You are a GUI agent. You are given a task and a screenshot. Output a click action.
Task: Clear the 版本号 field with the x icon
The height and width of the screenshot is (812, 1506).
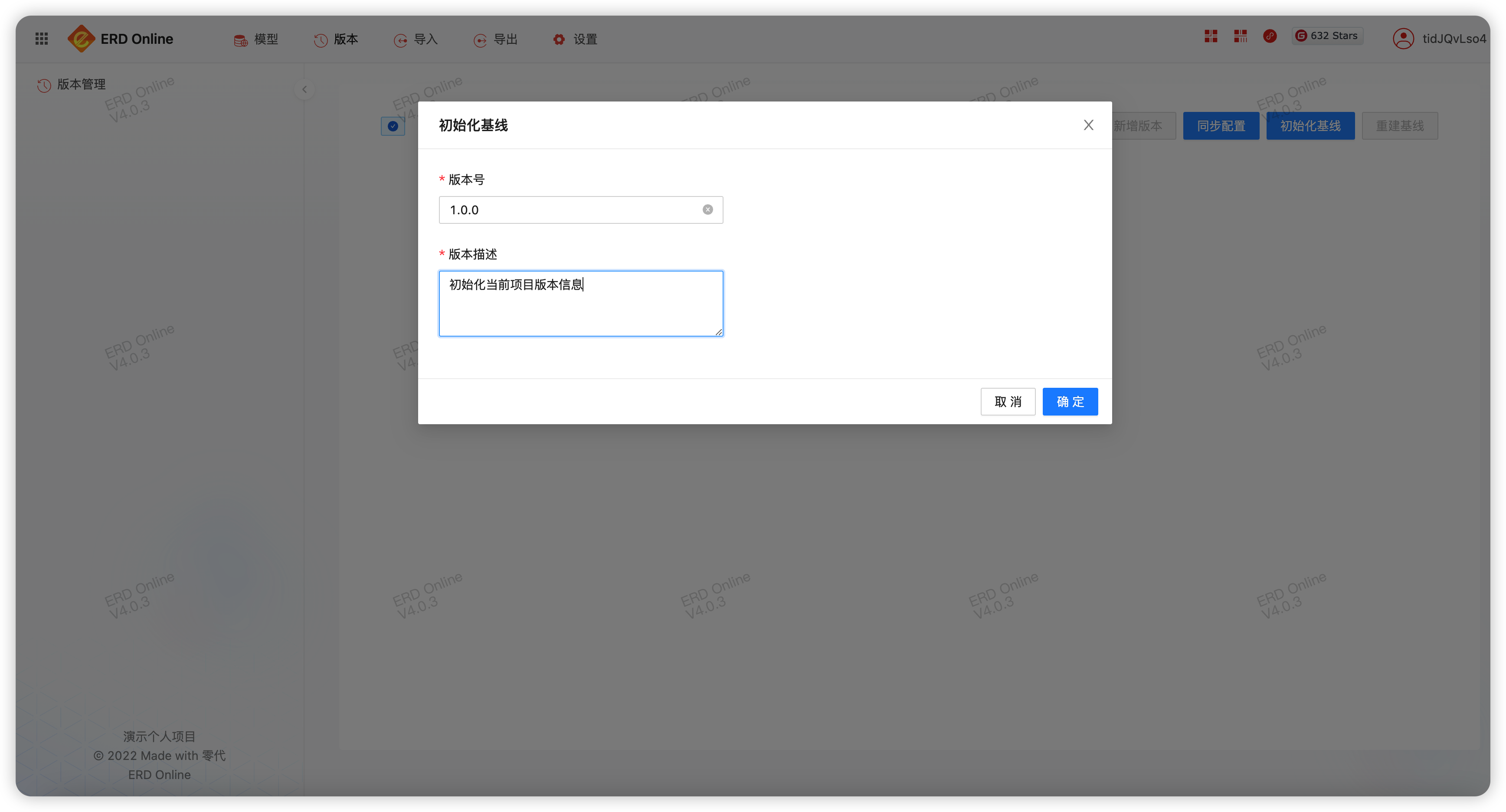(708, 210)
